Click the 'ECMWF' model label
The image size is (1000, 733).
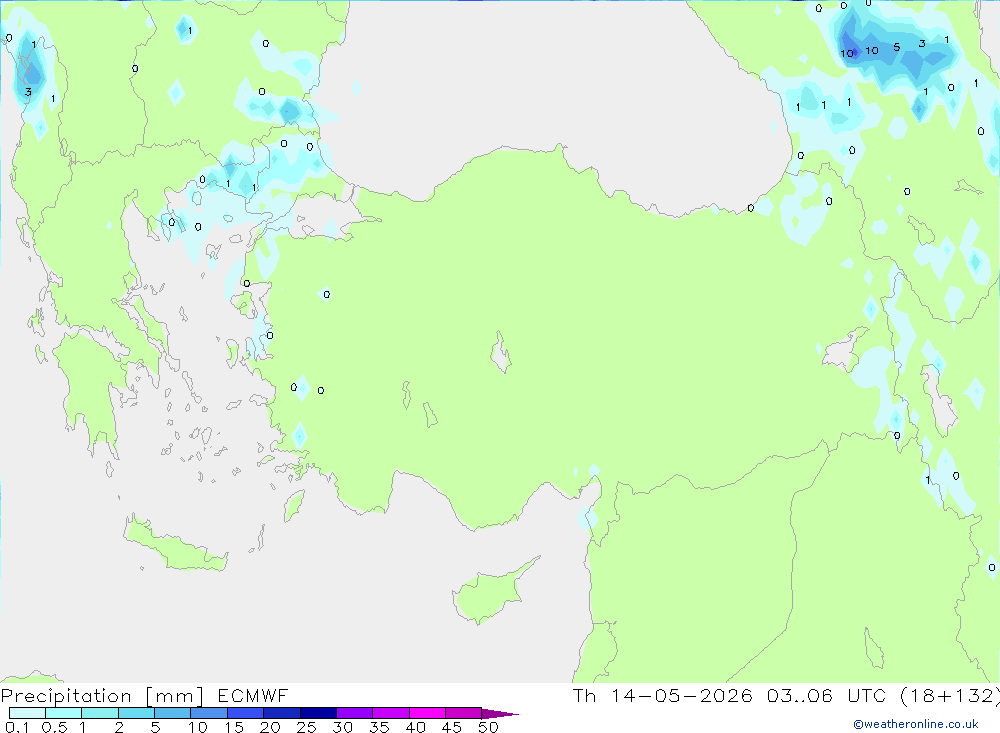click(x=253, y=695)
